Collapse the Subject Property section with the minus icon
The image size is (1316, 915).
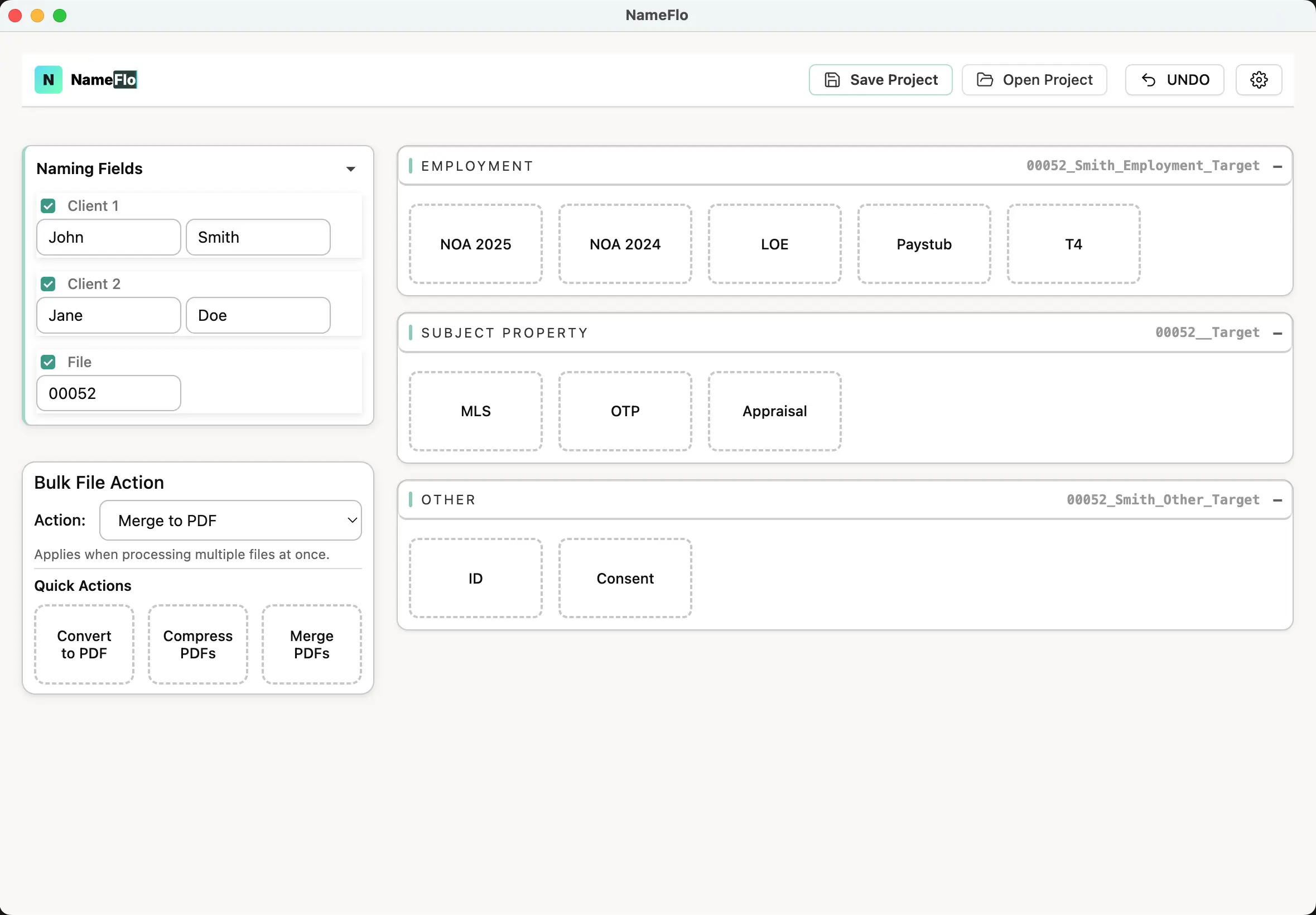pos(1277,333)
